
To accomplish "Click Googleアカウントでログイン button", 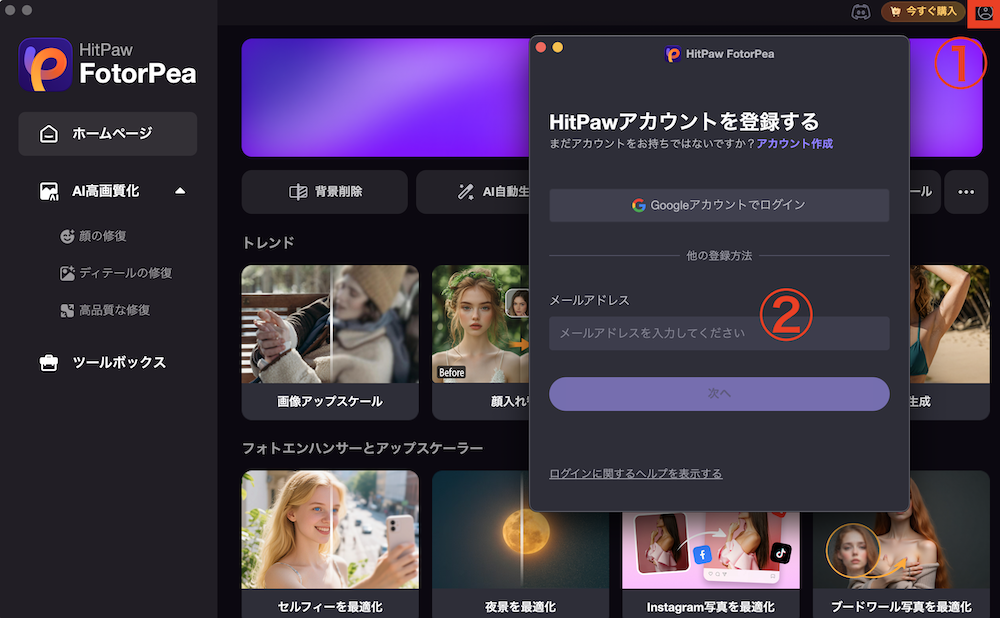I will [719, 205].
